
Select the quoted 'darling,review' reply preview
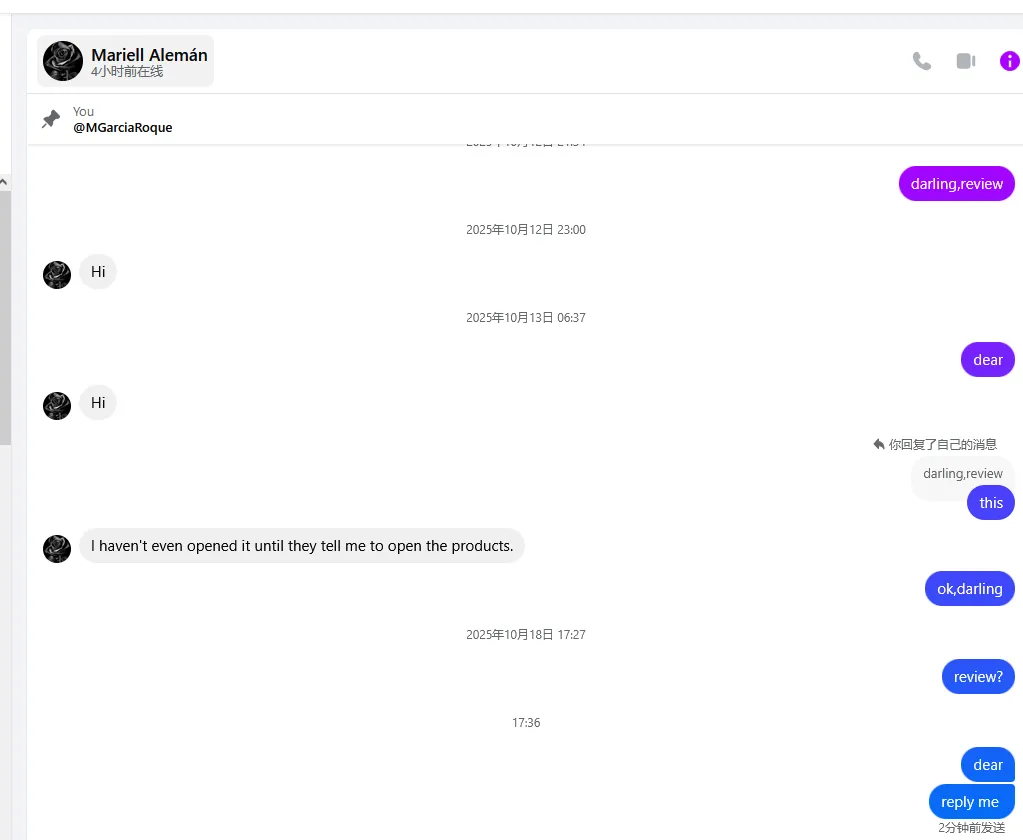962,473
